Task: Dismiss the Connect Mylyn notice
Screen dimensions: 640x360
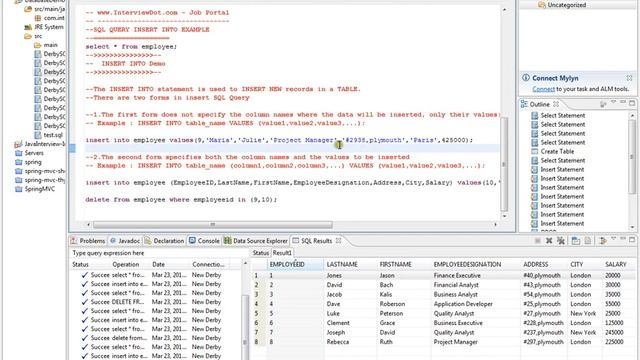Action: point(629,78)
